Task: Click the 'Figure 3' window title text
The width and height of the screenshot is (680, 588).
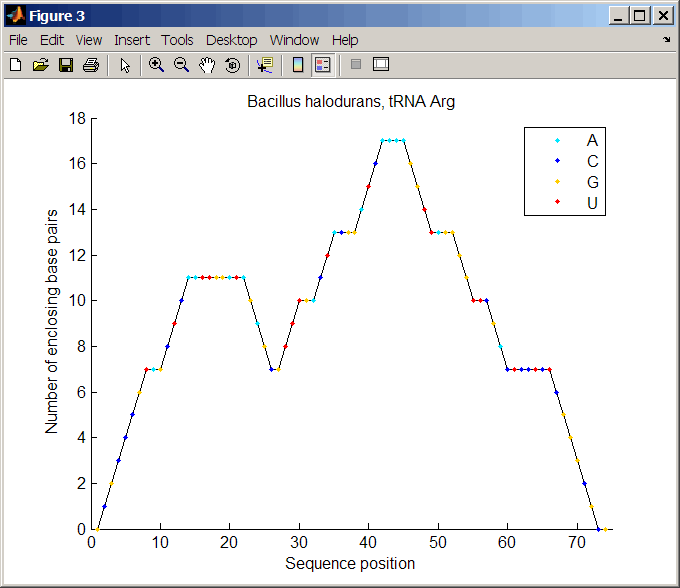Action: pos(56,16)
